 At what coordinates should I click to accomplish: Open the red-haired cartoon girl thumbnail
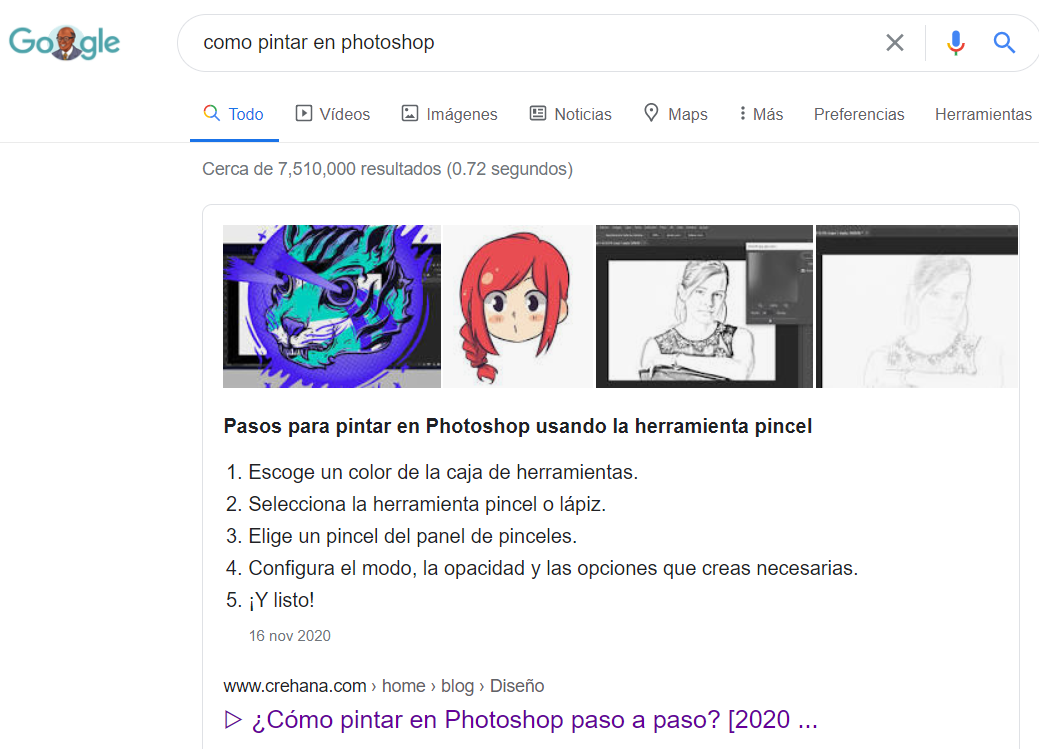click(518, 306)
